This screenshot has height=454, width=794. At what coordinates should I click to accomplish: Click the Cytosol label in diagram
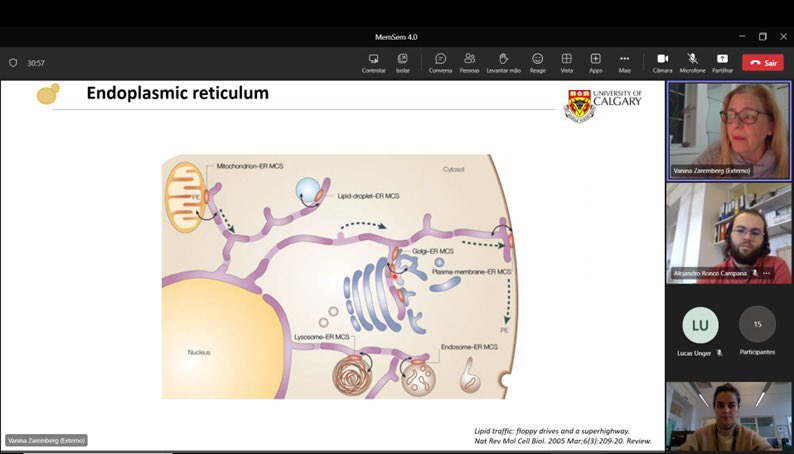453,169
